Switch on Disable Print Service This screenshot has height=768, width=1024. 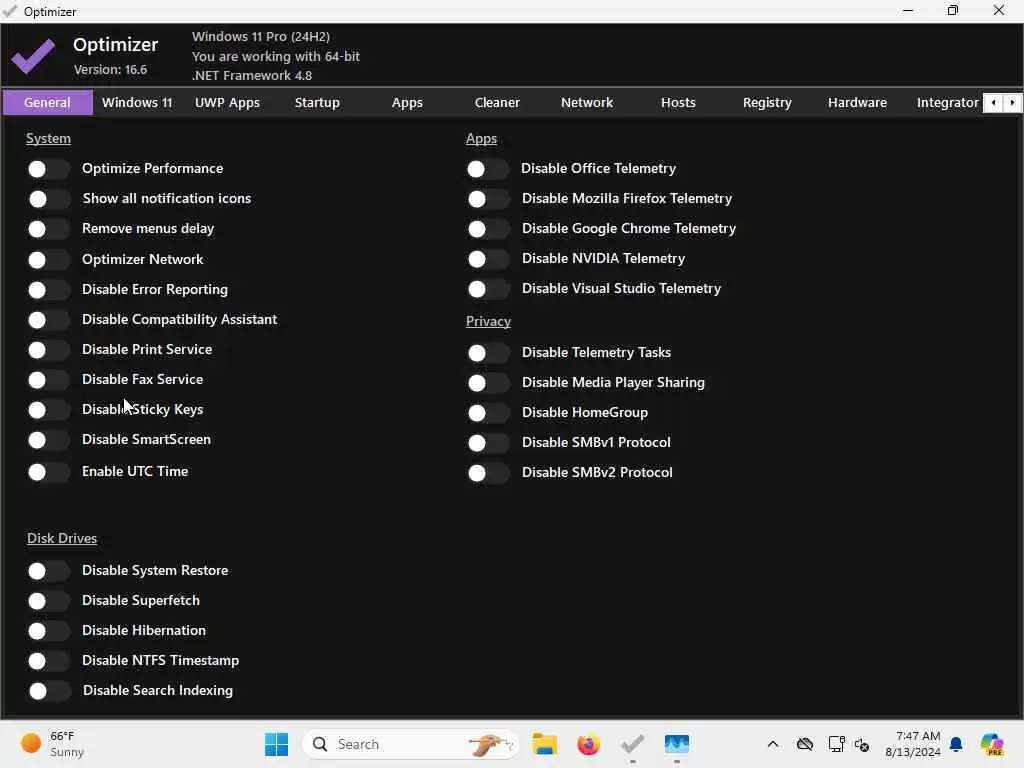[x=48, y=350]
